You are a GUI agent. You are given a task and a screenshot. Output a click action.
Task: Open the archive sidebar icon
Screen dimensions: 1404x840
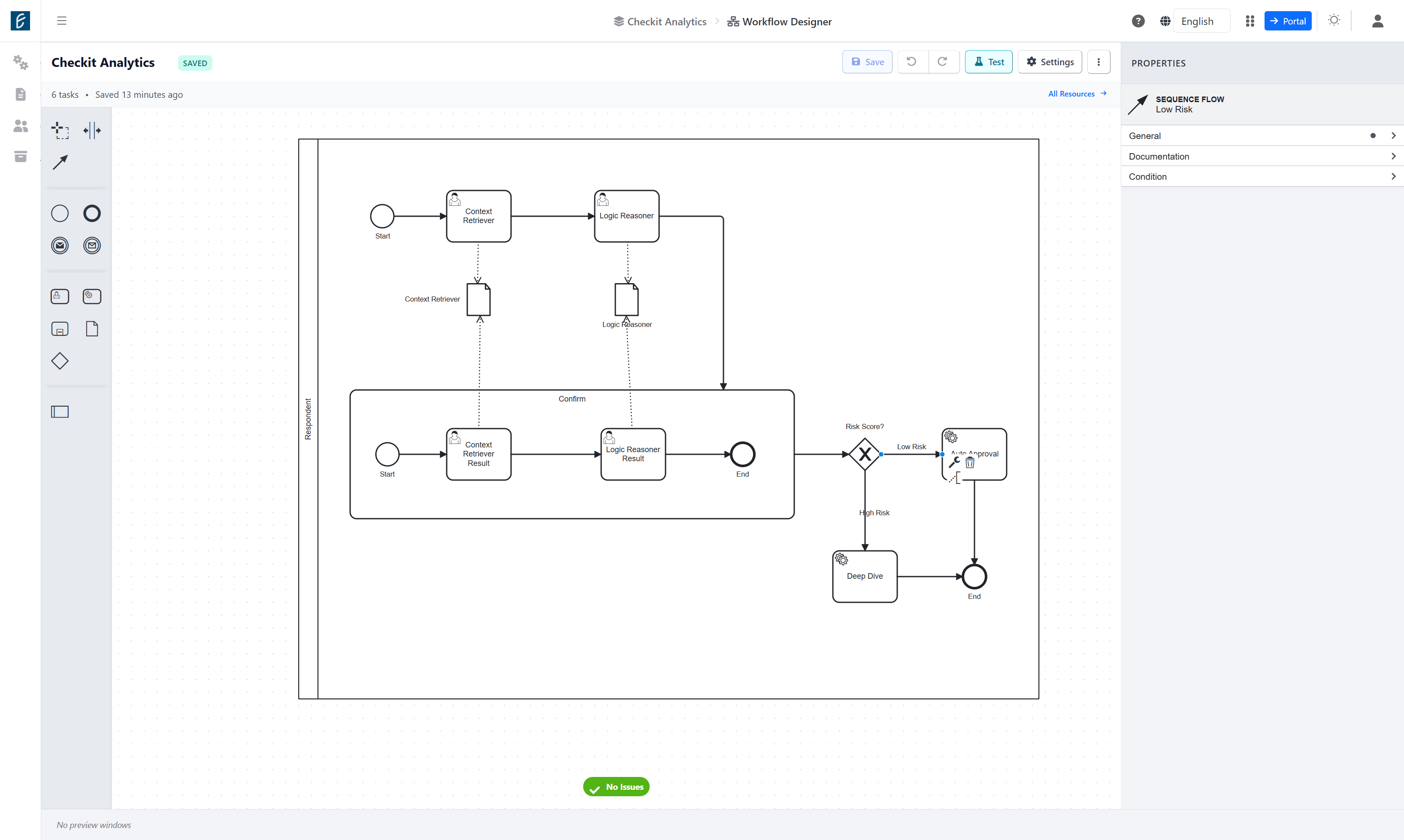pos(20,157)
